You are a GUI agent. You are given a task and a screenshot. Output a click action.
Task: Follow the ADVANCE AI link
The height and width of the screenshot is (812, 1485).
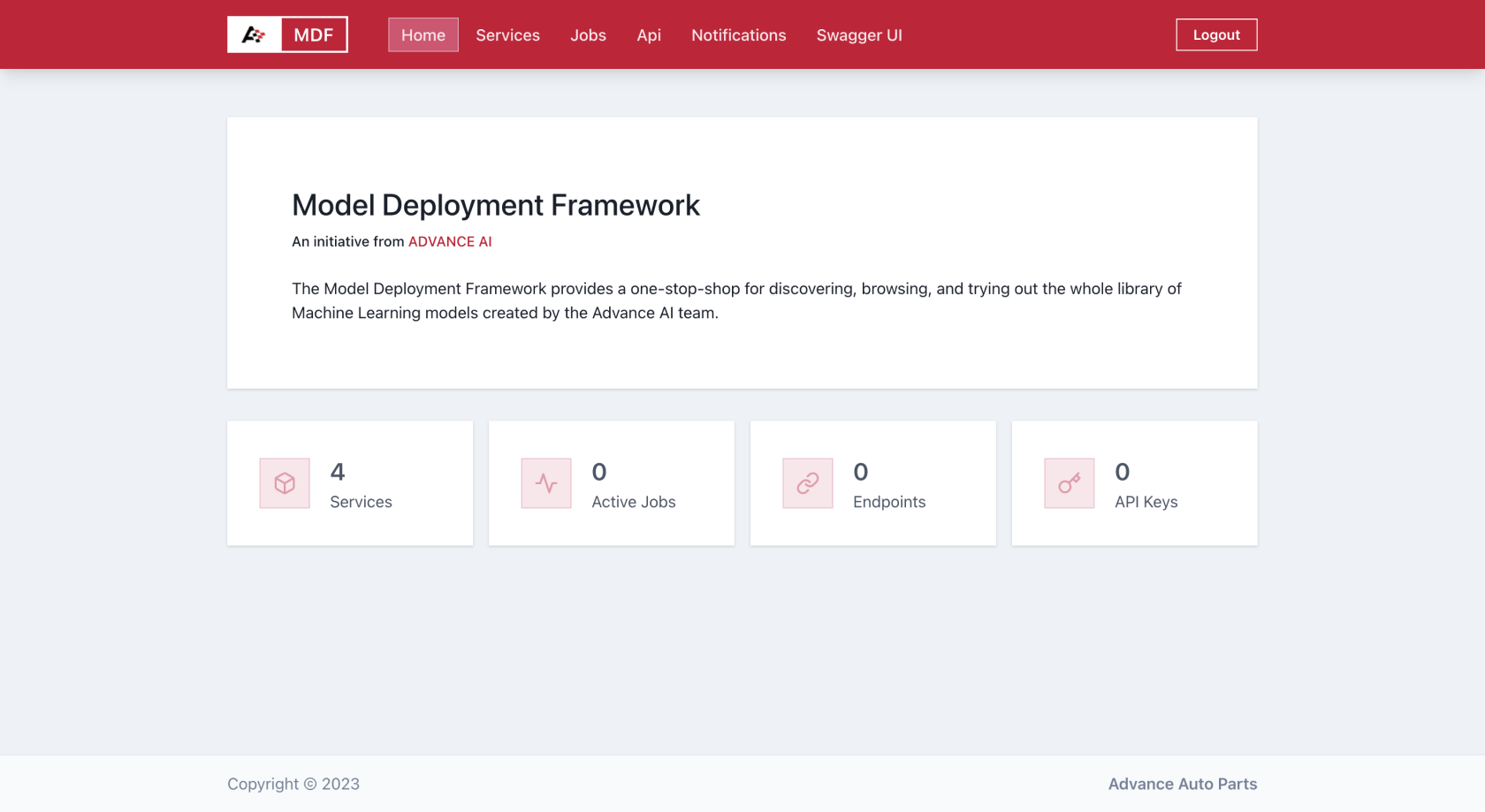450,241
